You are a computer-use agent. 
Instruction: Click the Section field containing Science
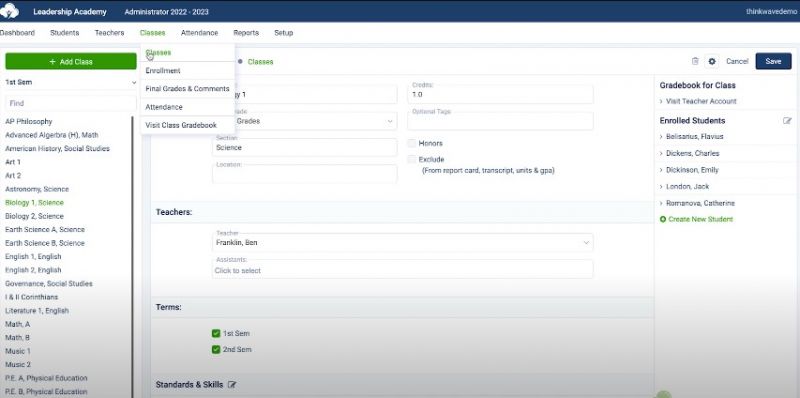click(305, 147)
